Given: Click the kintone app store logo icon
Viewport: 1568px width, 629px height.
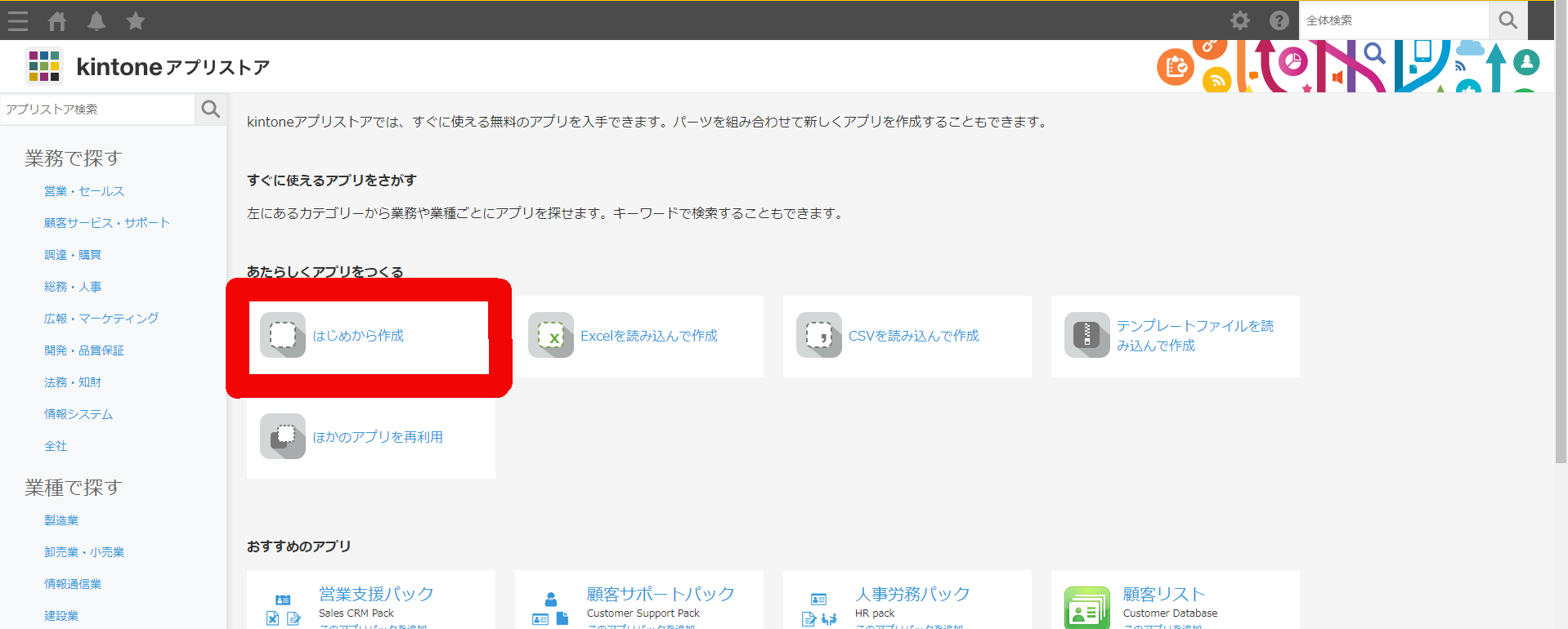Looking at the screenshot, I should coord(43,66).
